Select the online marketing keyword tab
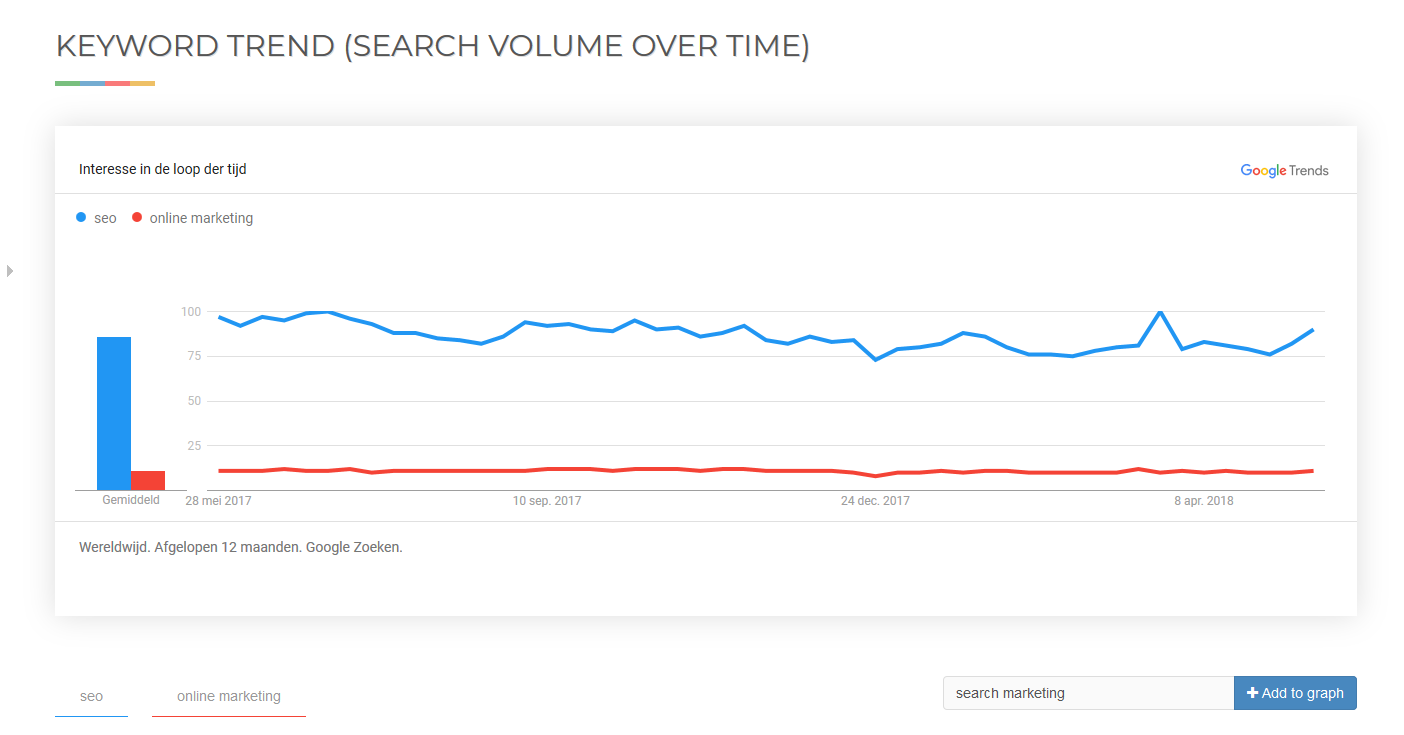The height and width of the screenshot is (735, 1404). 229,696
